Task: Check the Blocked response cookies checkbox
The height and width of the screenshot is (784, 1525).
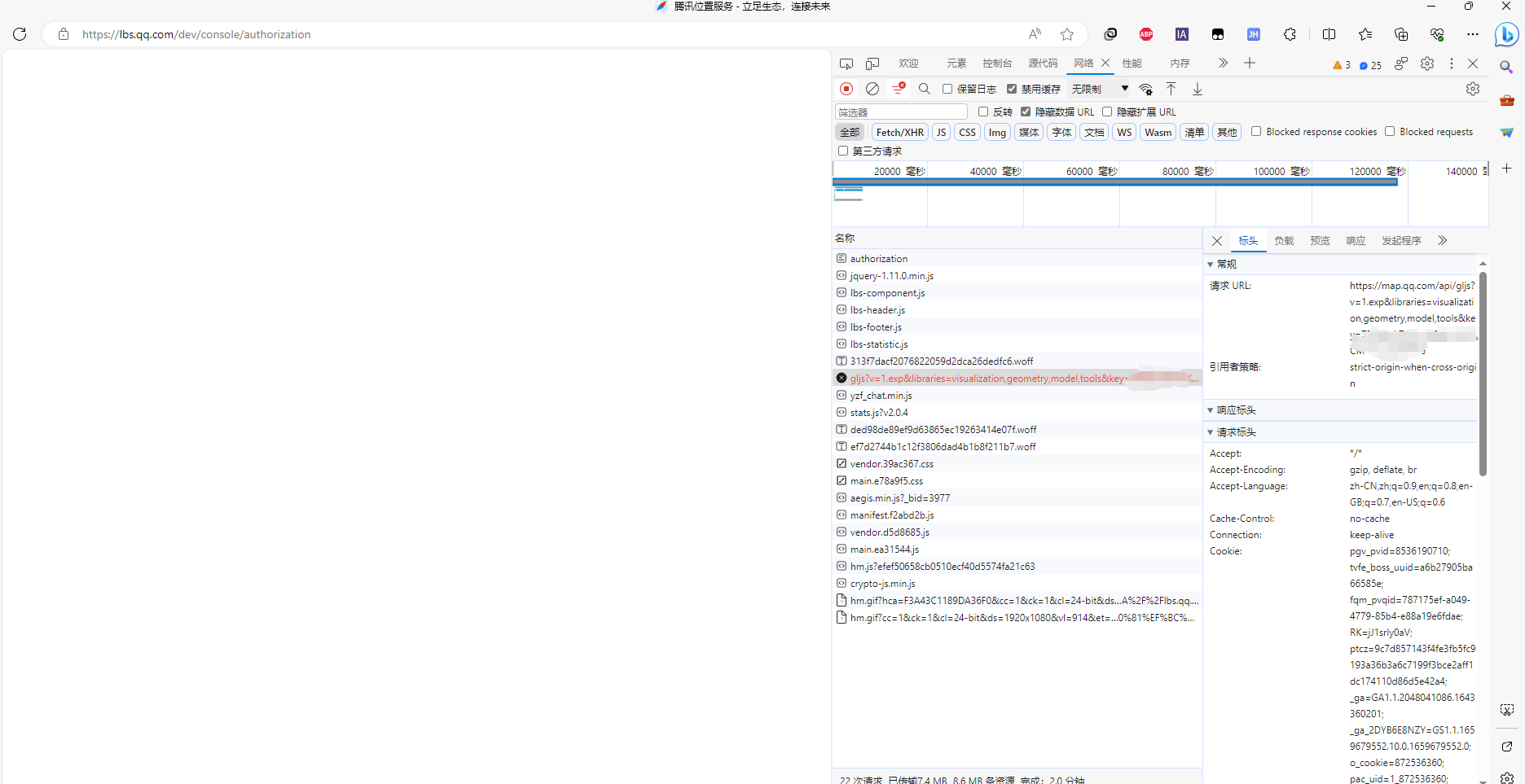Action: [1256, 131]
